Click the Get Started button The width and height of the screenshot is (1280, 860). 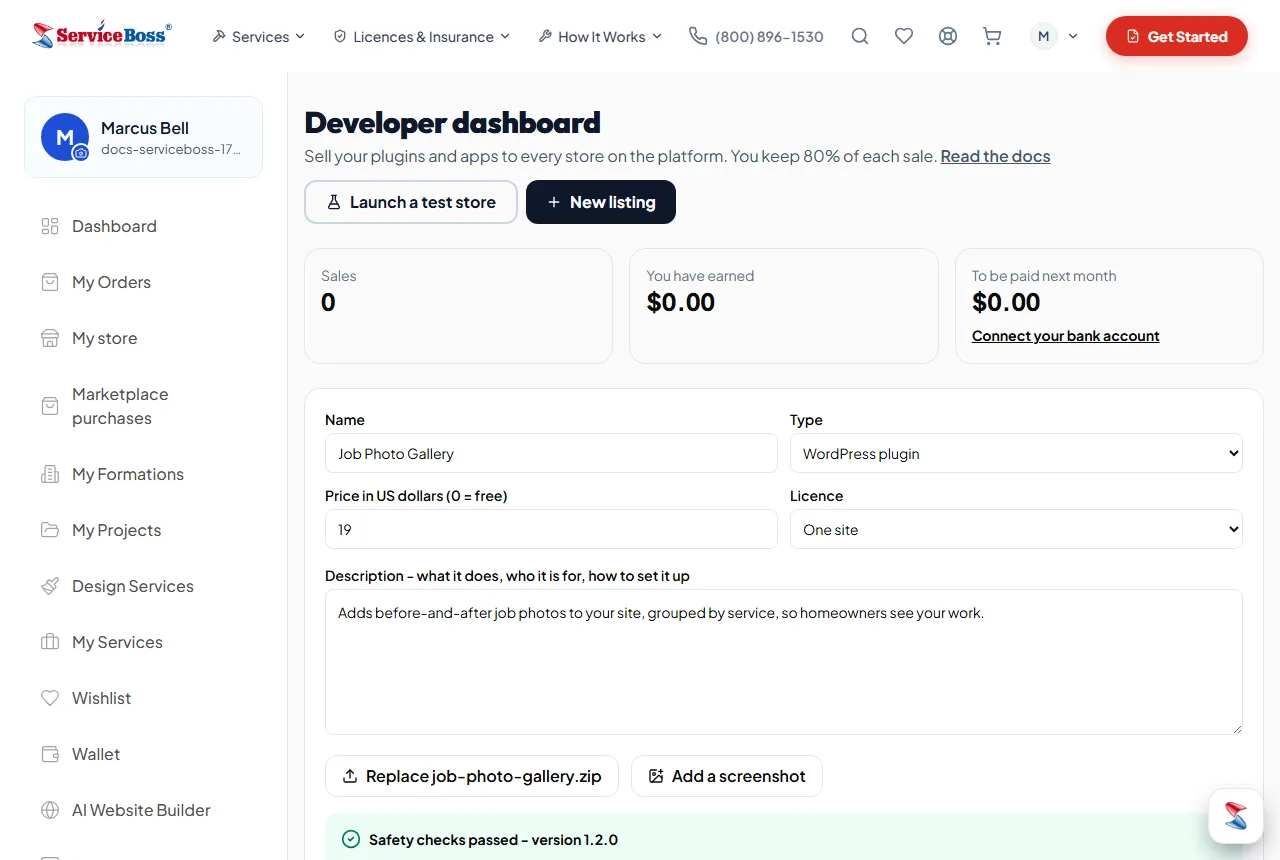click(x=1177, y=36)
